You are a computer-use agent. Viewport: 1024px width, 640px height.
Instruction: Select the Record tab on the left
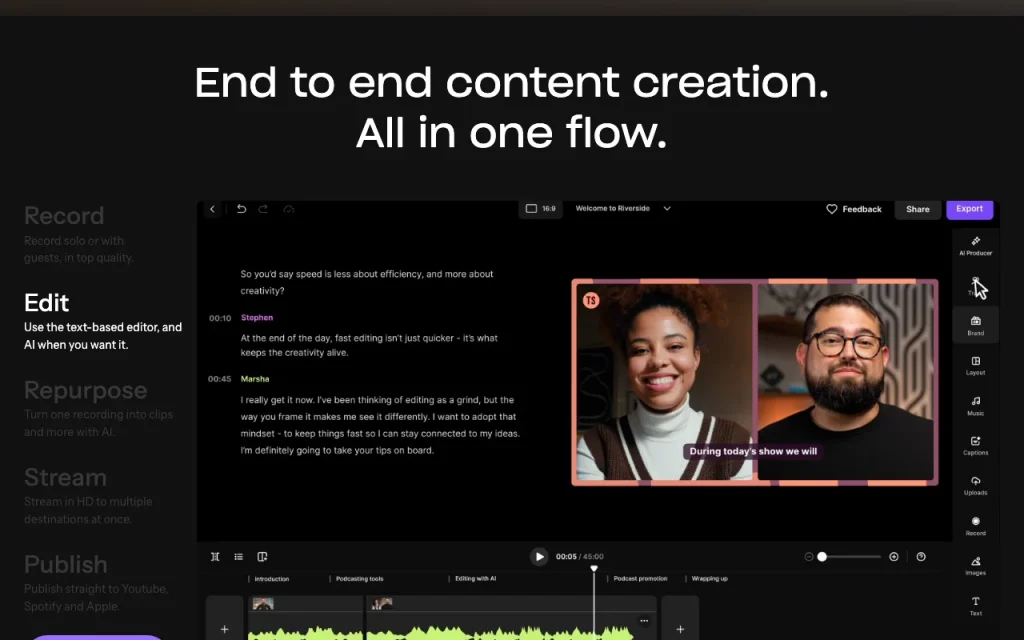pos(79,234)
